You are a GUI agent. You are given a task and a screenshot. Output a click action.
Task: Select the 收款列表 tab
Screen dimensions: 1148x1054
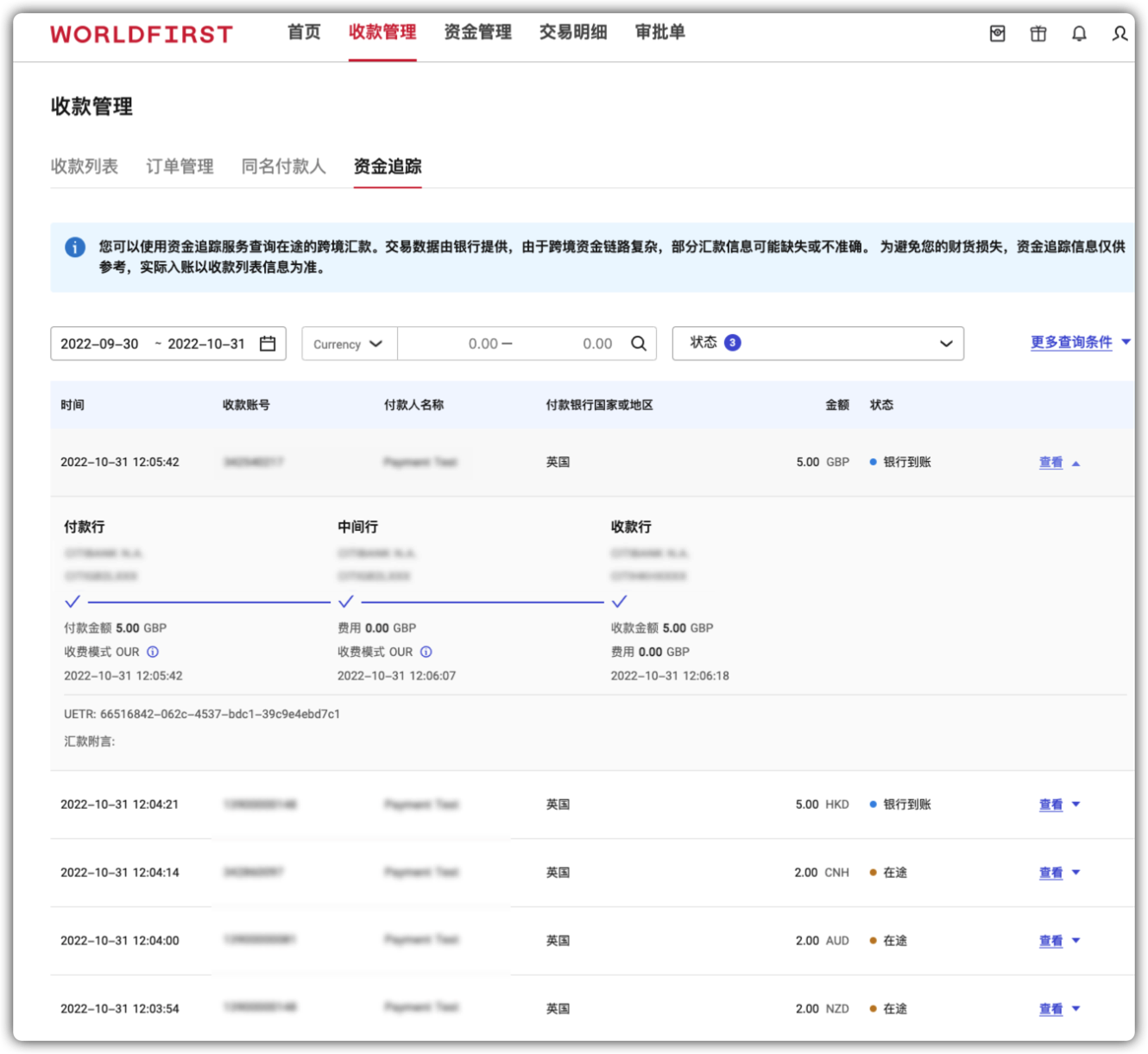(85, 167)
